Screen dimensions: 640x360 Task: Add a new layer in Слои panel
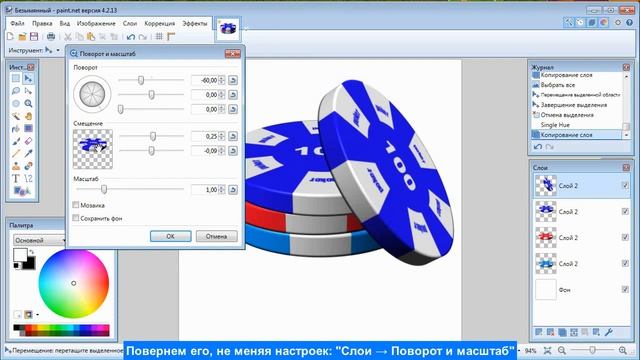tap(538, 333)
